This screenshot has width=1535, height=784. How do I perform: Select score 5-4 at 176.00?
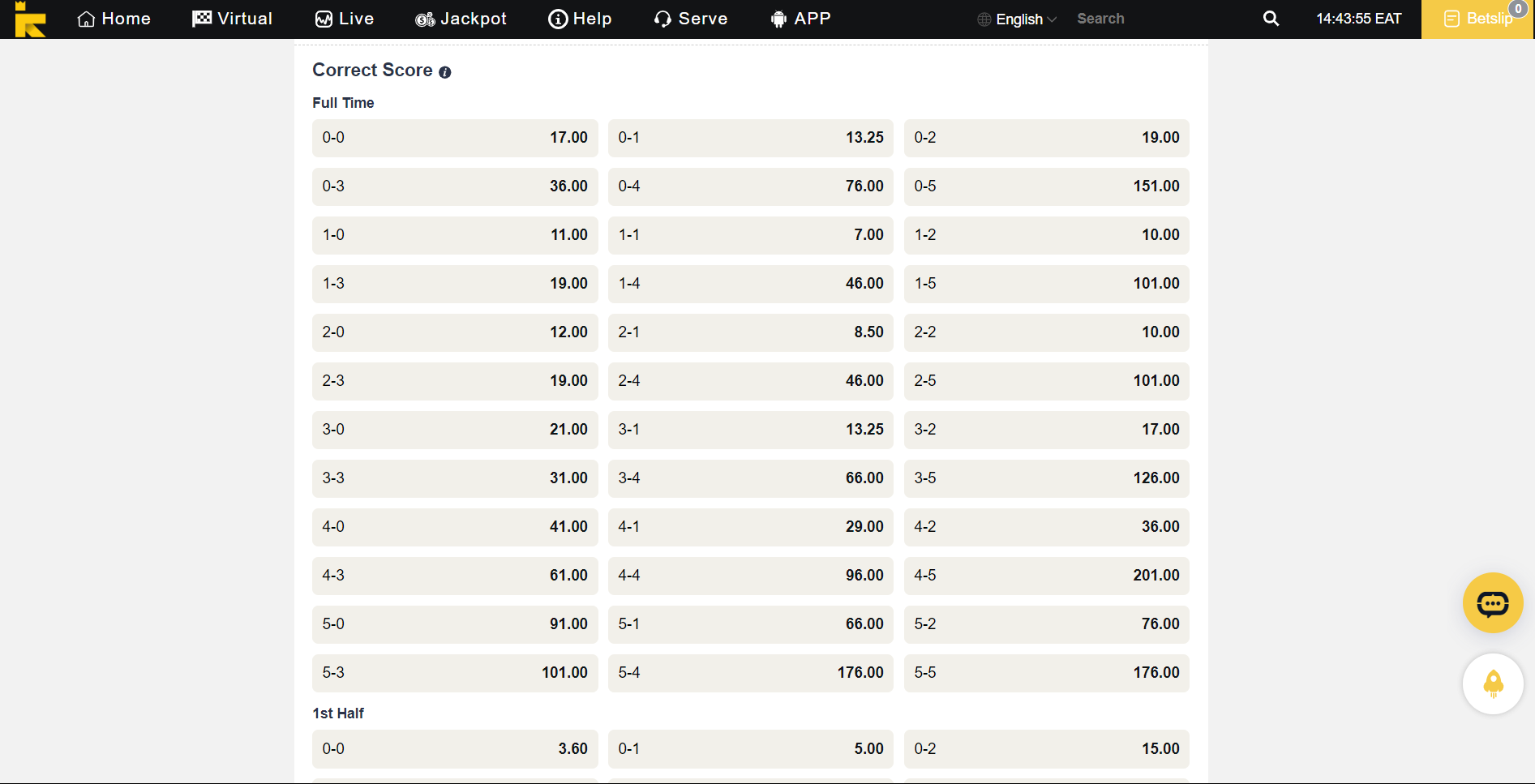pos(751,673)
